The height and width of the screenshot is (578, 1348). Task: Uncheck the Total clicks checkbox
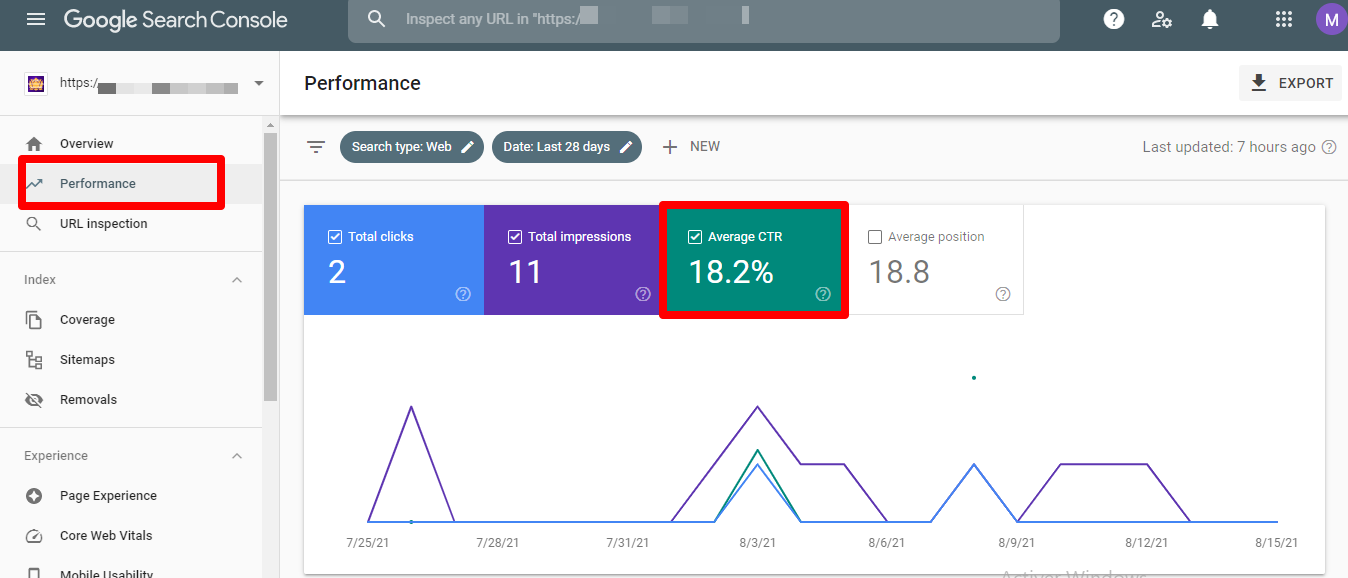click(x=335, y=237)
